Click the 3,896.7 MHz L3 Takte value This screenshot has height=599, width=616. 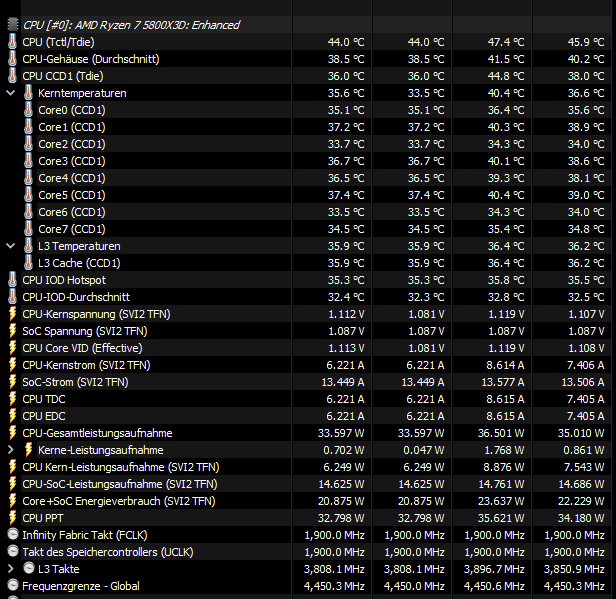click(494, 569)
